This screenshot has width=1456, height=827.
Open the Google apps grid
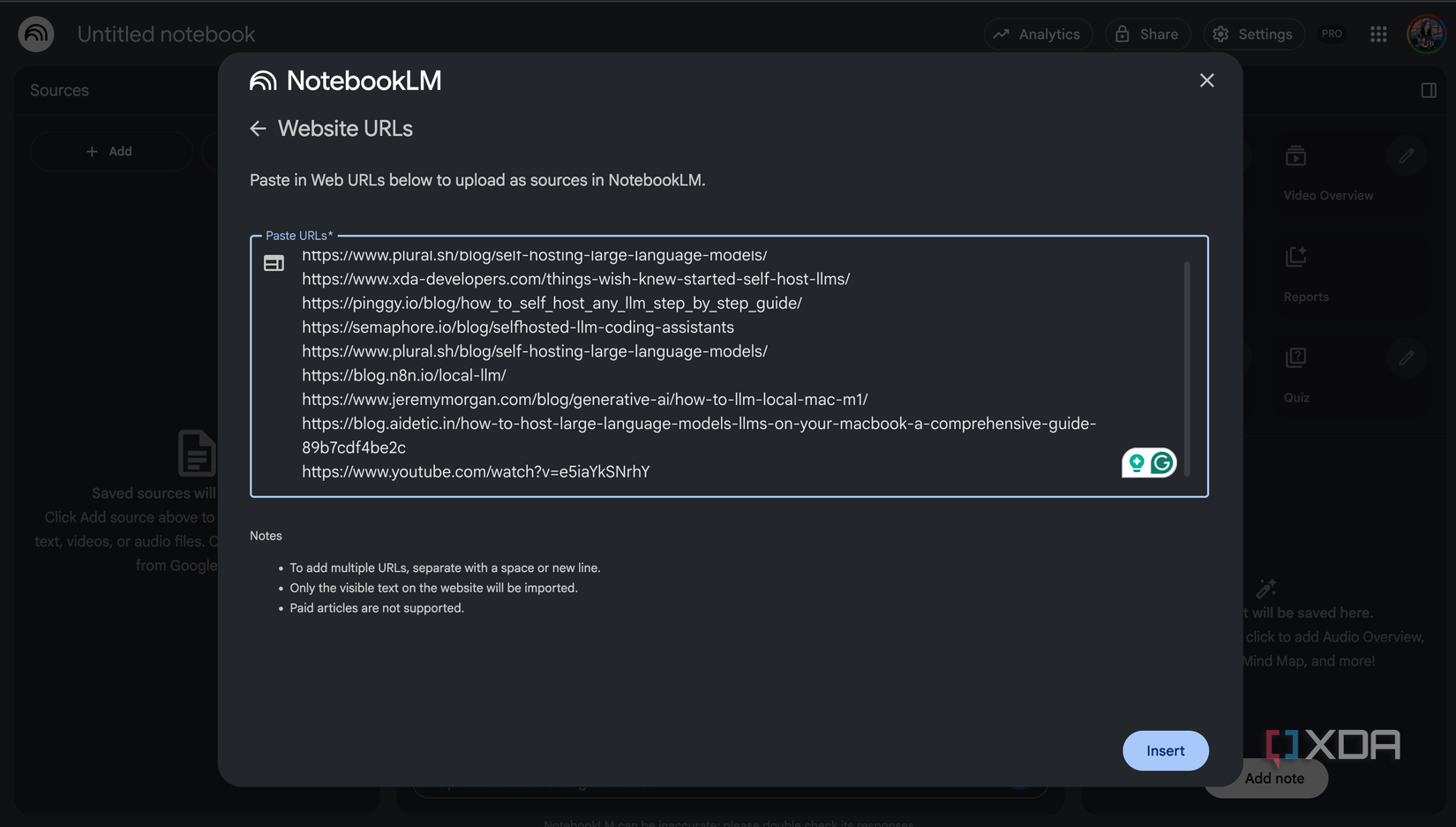click(1377, 34)
